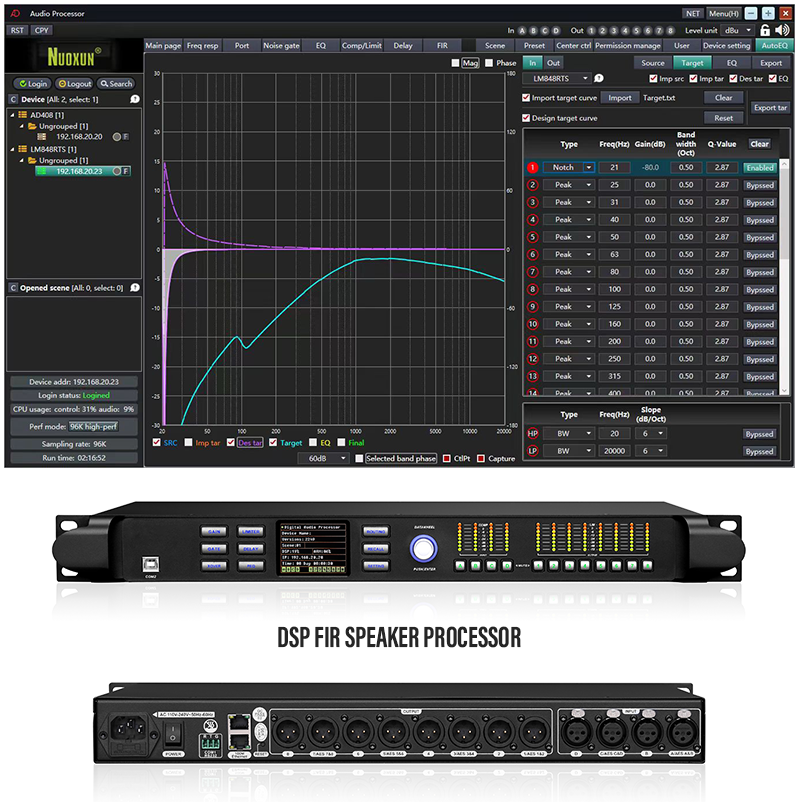This screenshot has width=800, height=802.
Task: Click the info bubble next to Opened scene
Action: coord(135,288)
